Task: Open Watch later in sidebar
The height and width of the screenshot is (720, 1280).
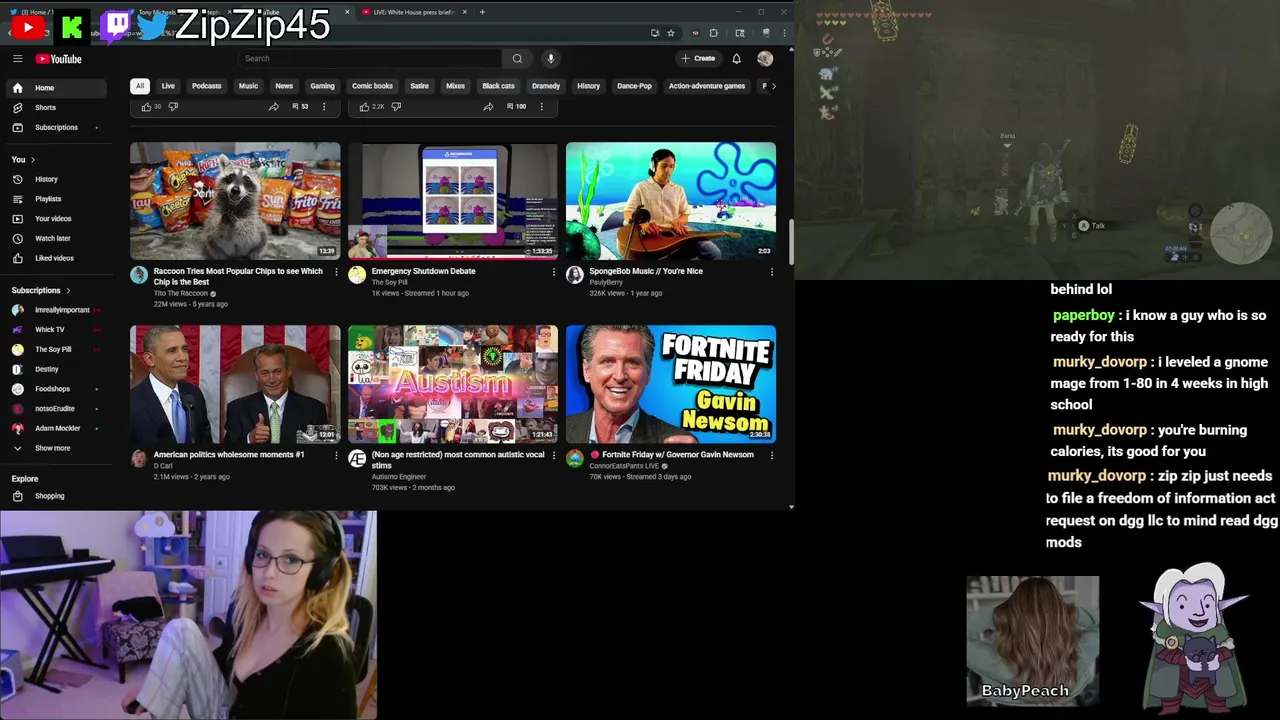Action: point(54,239)
